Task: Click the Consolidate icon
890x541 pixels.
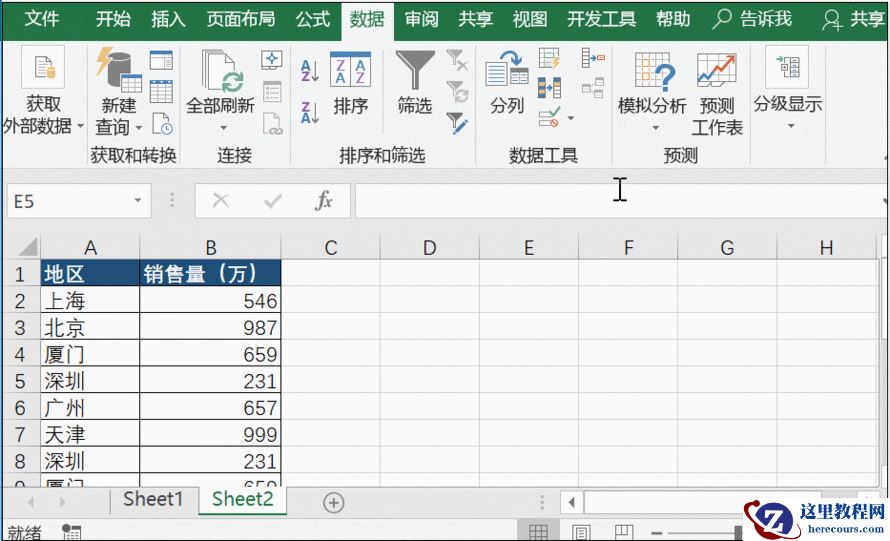Action: (593, 58)
